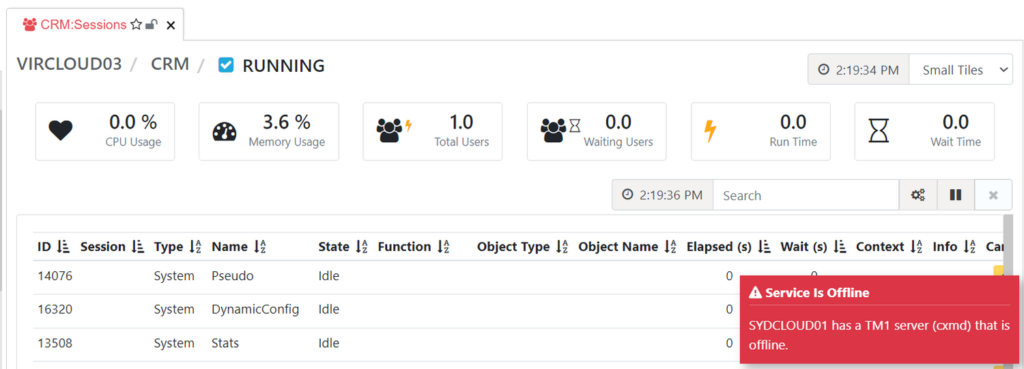The image size is (1024, 369).
Task: Pause session refresh with the pause button
Action: [x=956, y=195]
